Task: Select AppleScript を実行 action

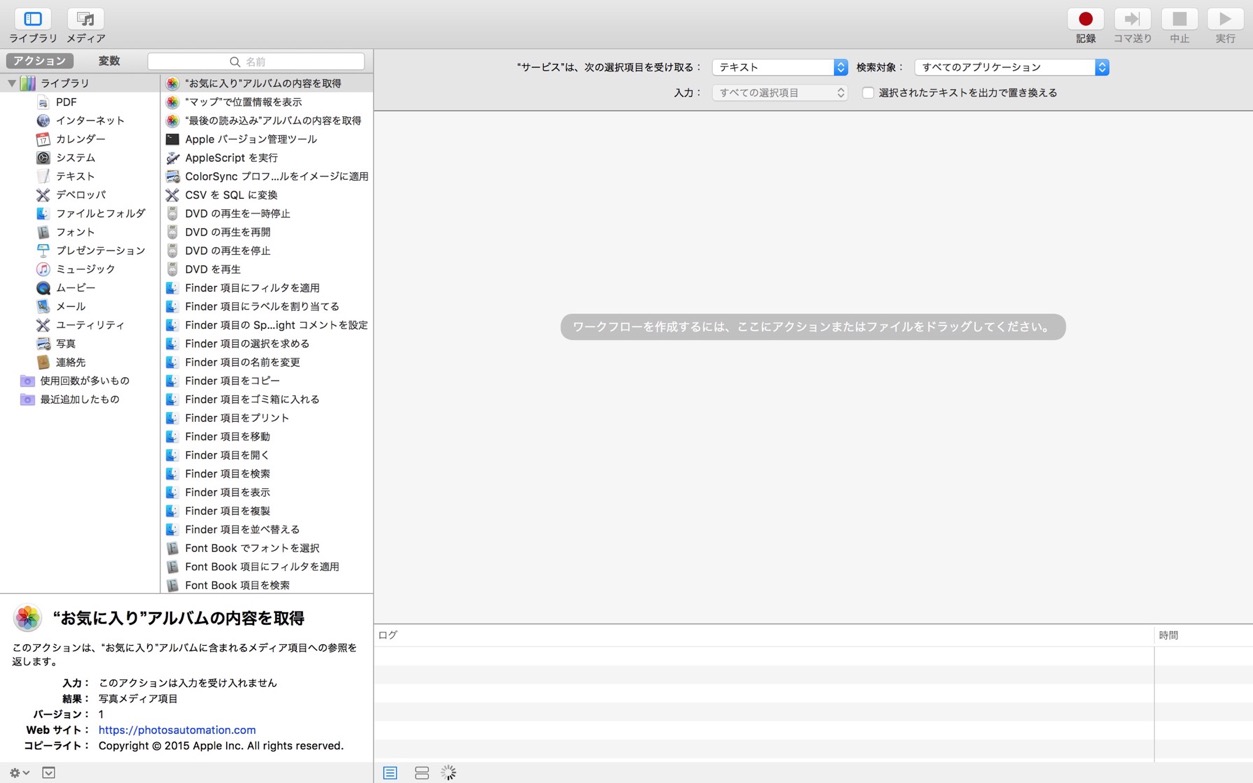Action: click(267, 157)
